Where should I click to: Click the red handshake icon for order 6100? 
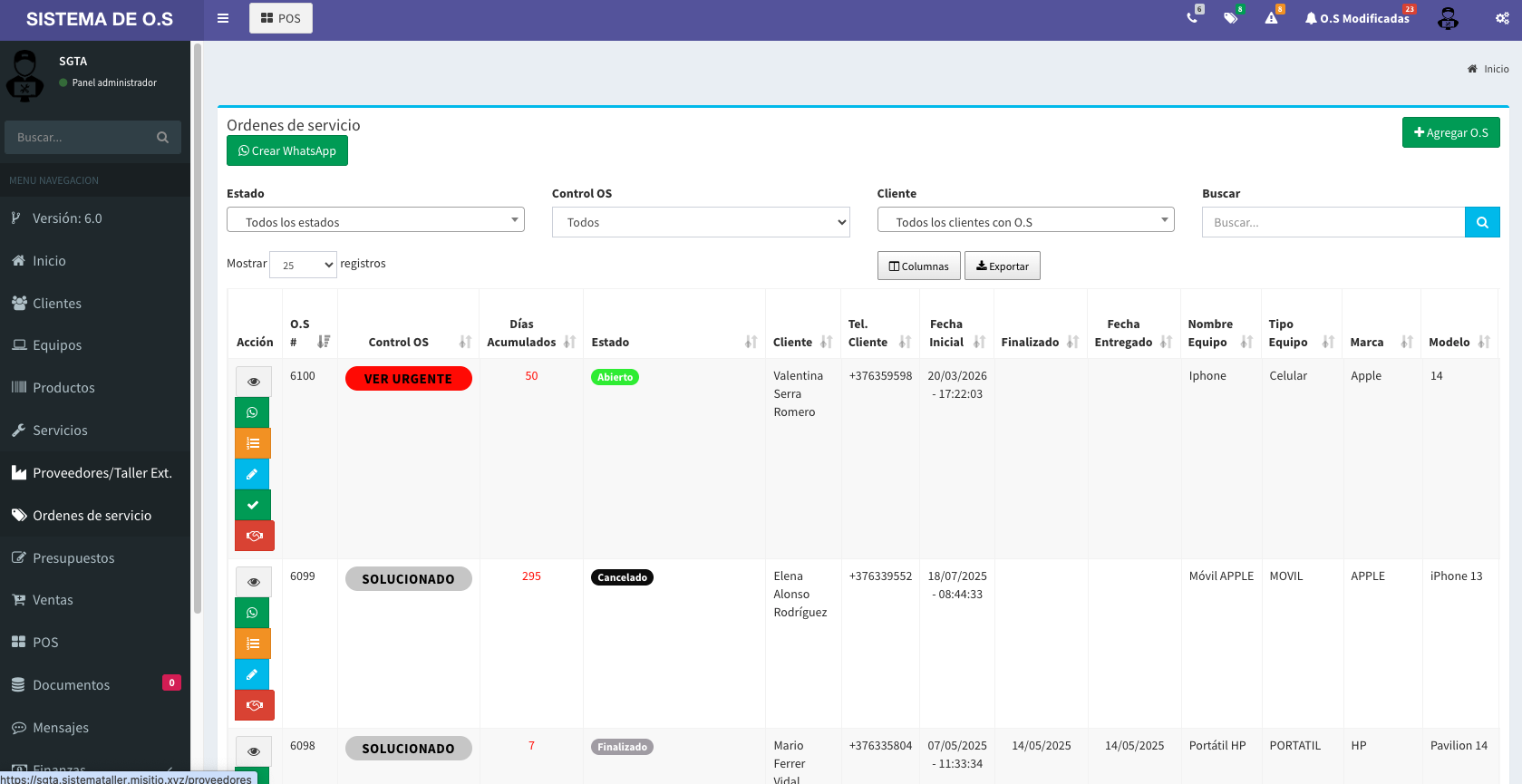pyautogui.click(x=255, y=536)
